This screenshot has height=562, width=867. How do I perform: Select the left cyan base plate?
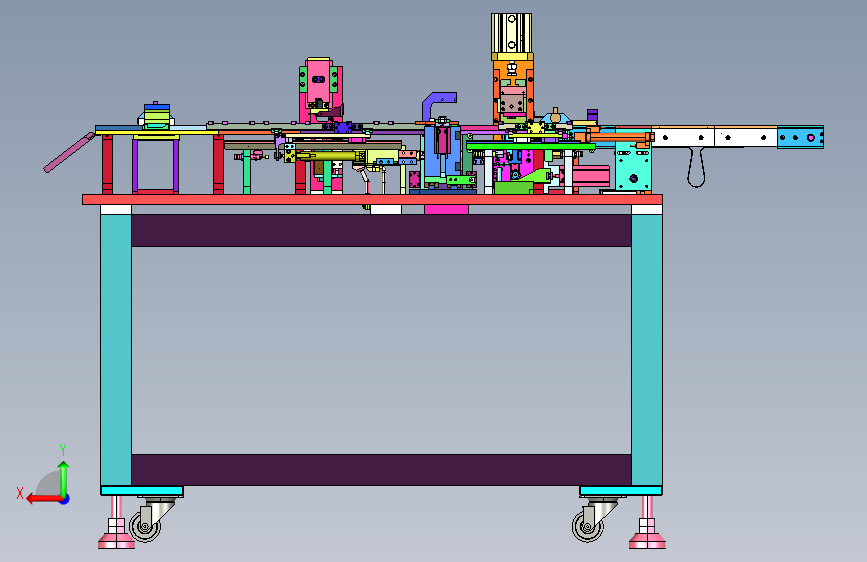(x=142, y=491)
